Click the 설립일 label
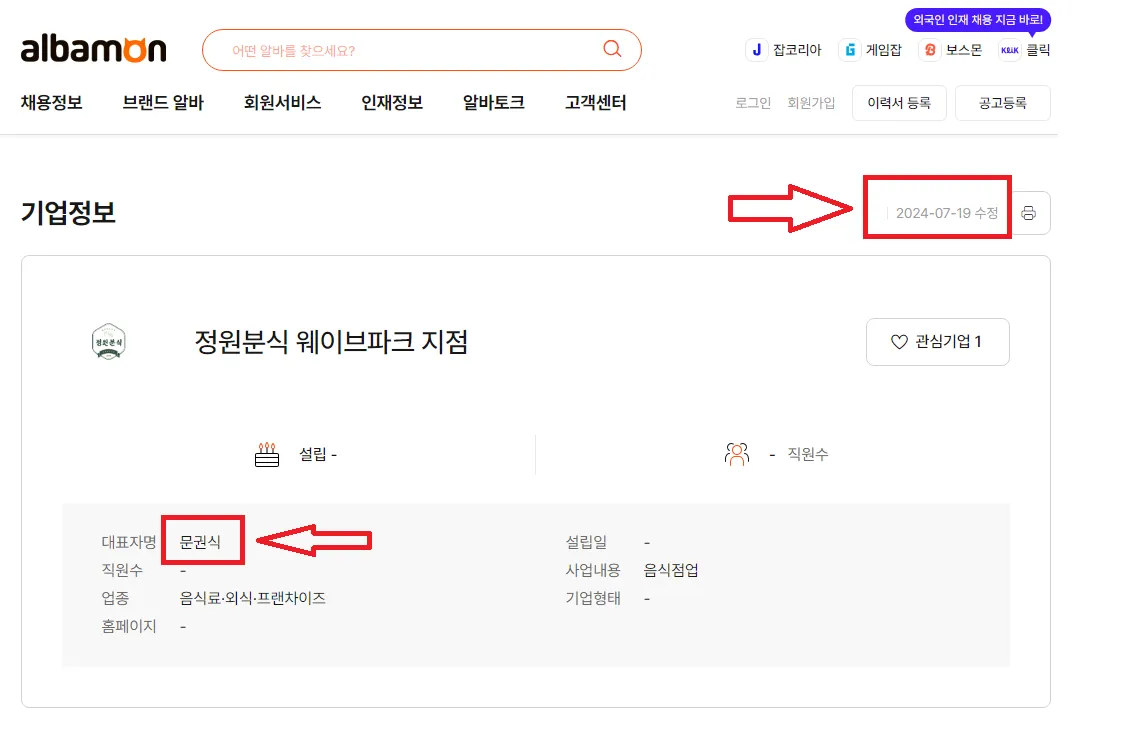The height and width of the screenshot is (733, 1137). (x=586, y=542)
